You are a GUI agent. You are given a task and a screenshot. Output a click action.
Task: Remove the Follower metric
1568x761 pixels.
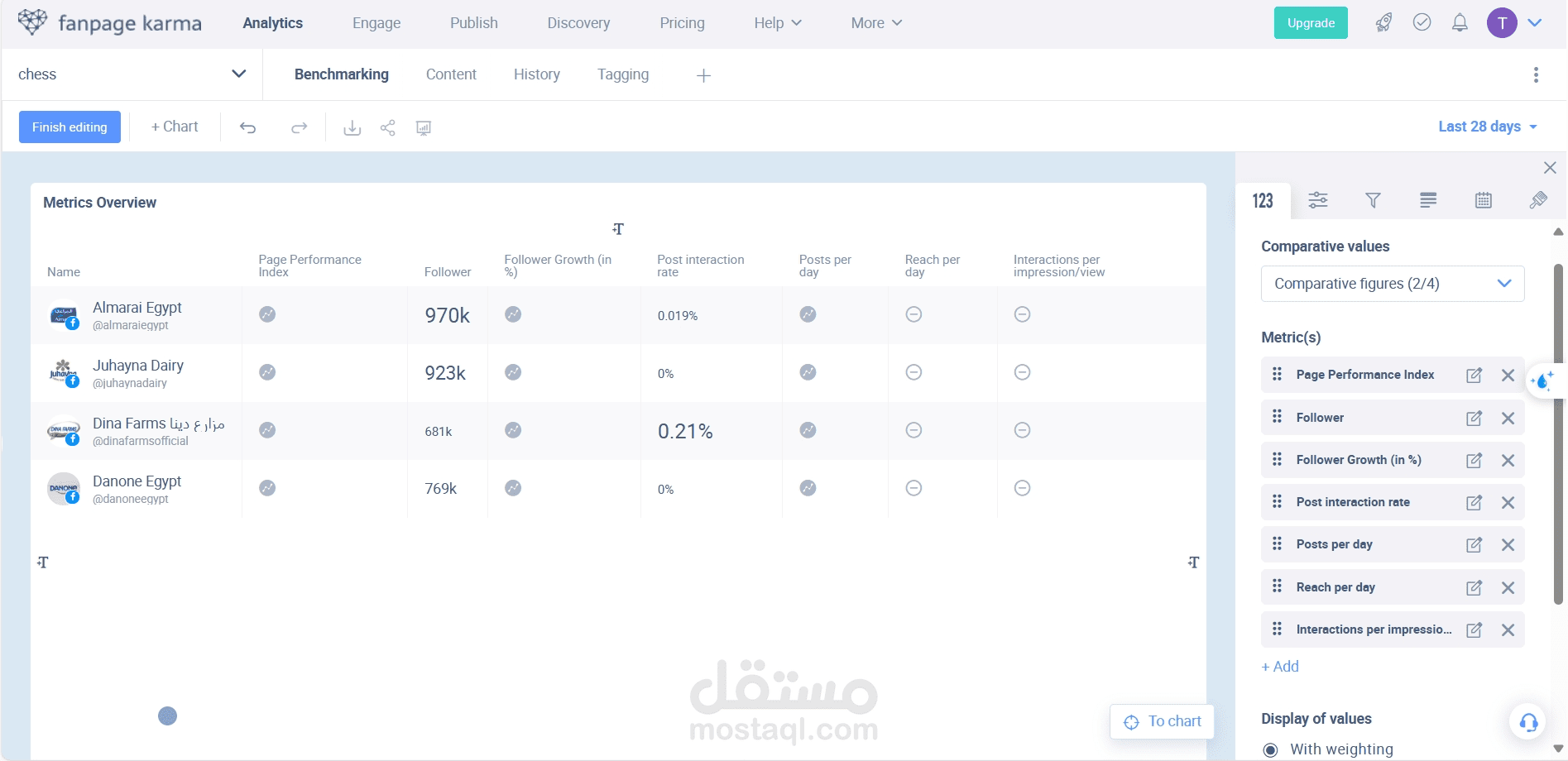tap(1508, 419)
